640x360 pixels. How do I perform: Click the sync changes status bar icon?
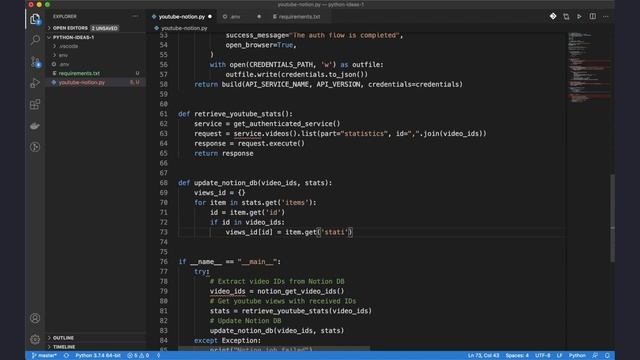pyautogui.click(x=66, y=356)
